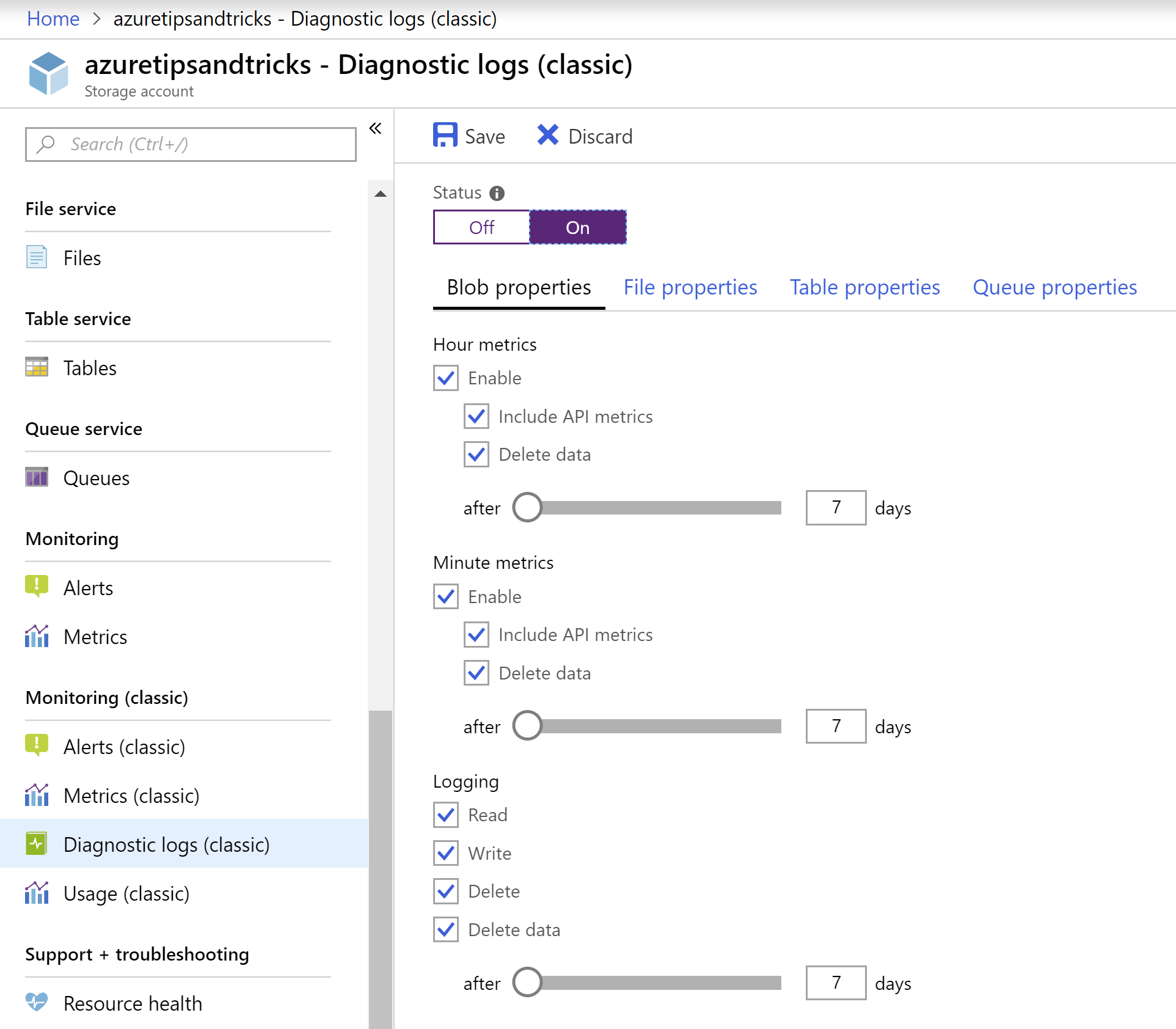Toggle Logging Delete checkbox
The width and height of the screenshot is (1176, 1029).
tap(446, 892)
